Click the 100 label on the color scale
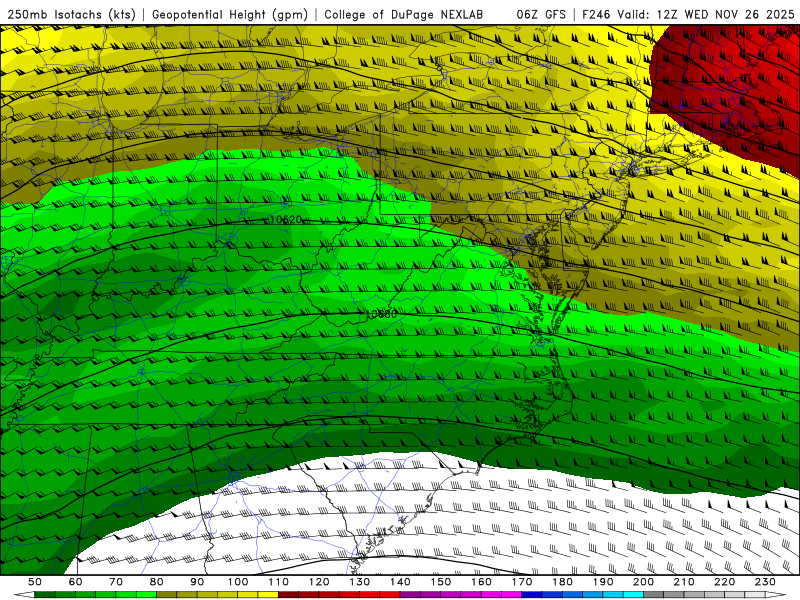 (x=238, y=582)
